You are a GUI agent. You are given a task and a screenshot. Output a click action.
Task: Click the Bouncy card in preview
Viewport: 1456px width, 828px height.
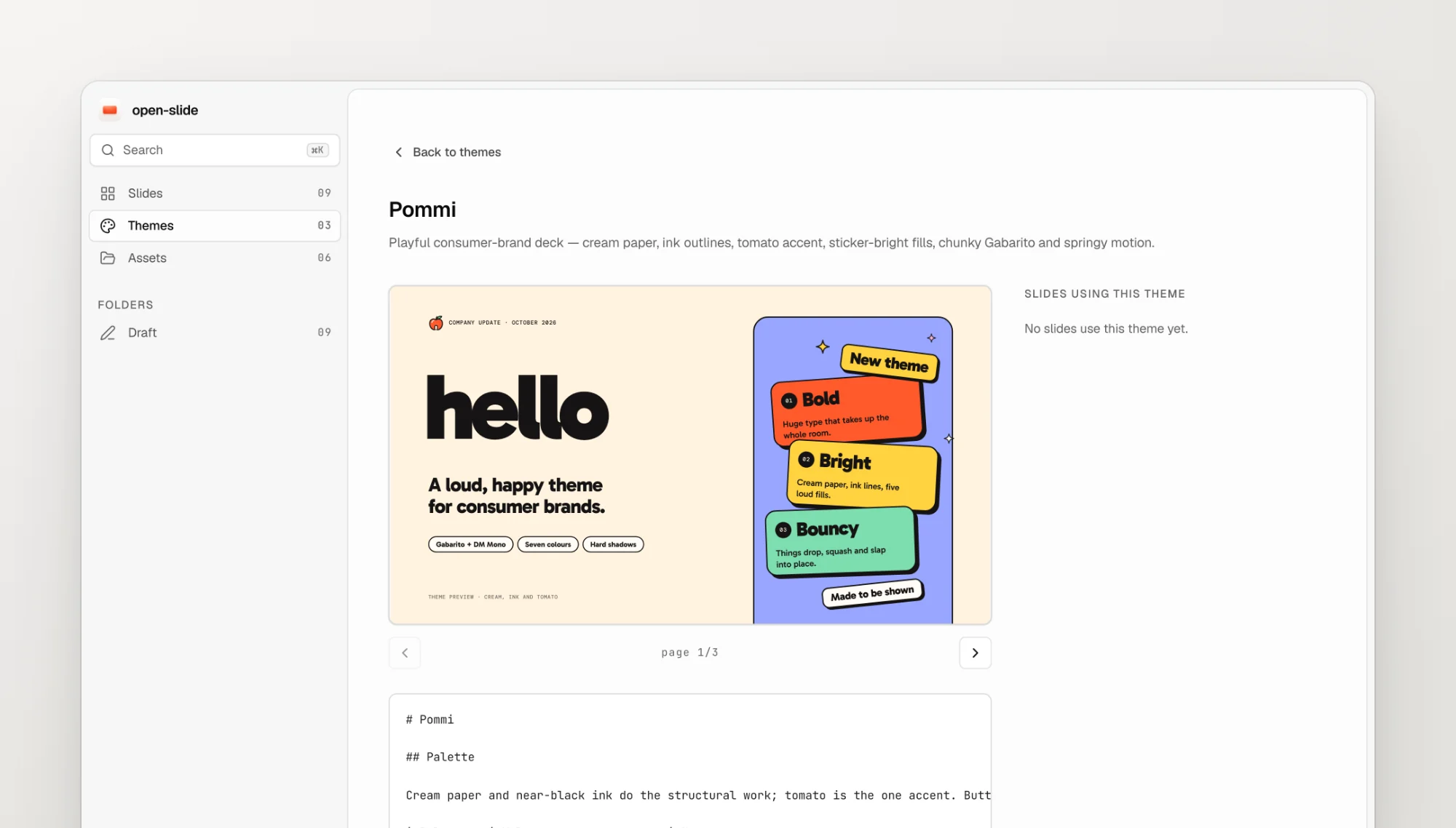tap(841, 542)
